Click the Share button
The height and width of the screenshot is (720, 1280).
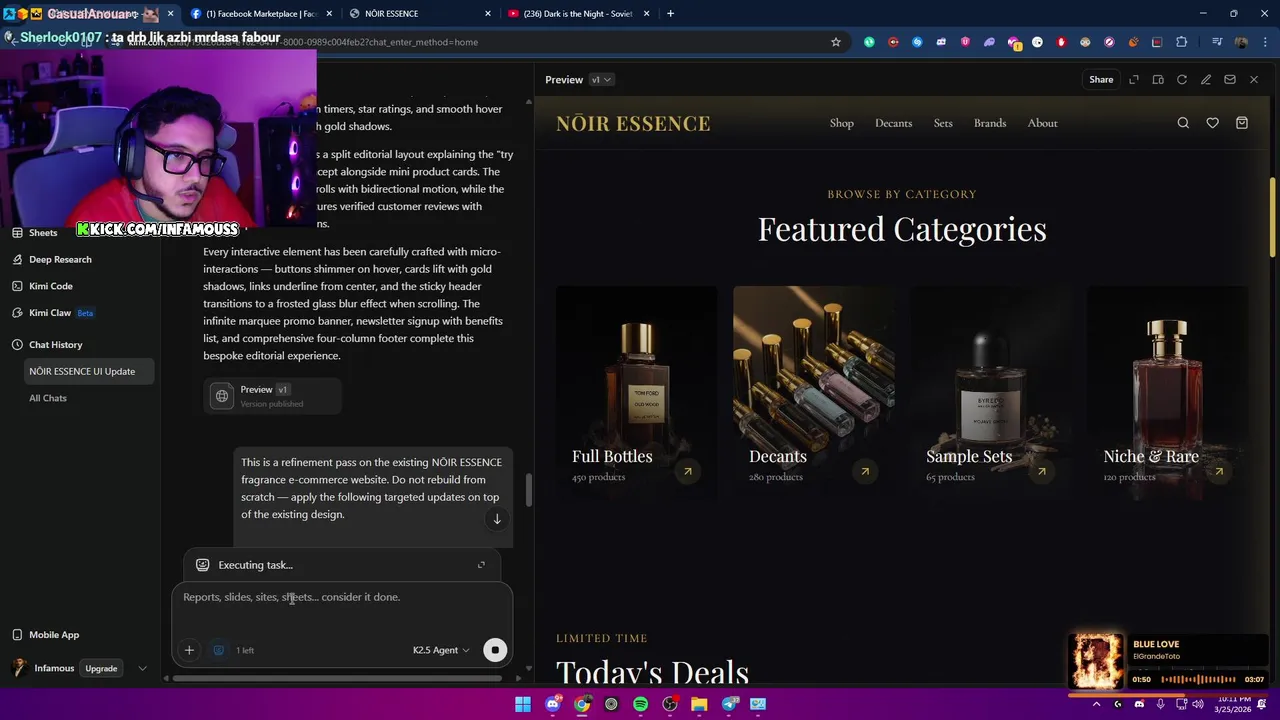click(1101, 80)
